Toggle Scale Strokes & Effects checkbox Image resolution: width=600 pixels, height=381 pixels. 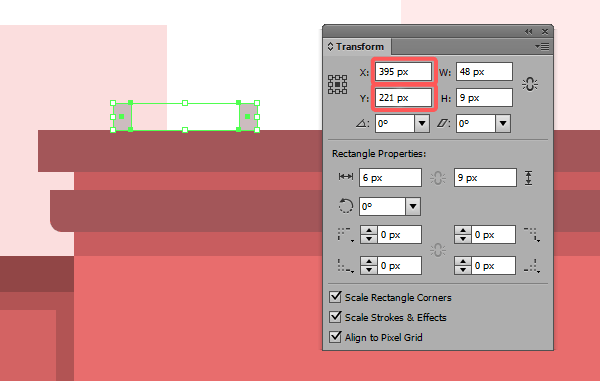coord(335,317)
